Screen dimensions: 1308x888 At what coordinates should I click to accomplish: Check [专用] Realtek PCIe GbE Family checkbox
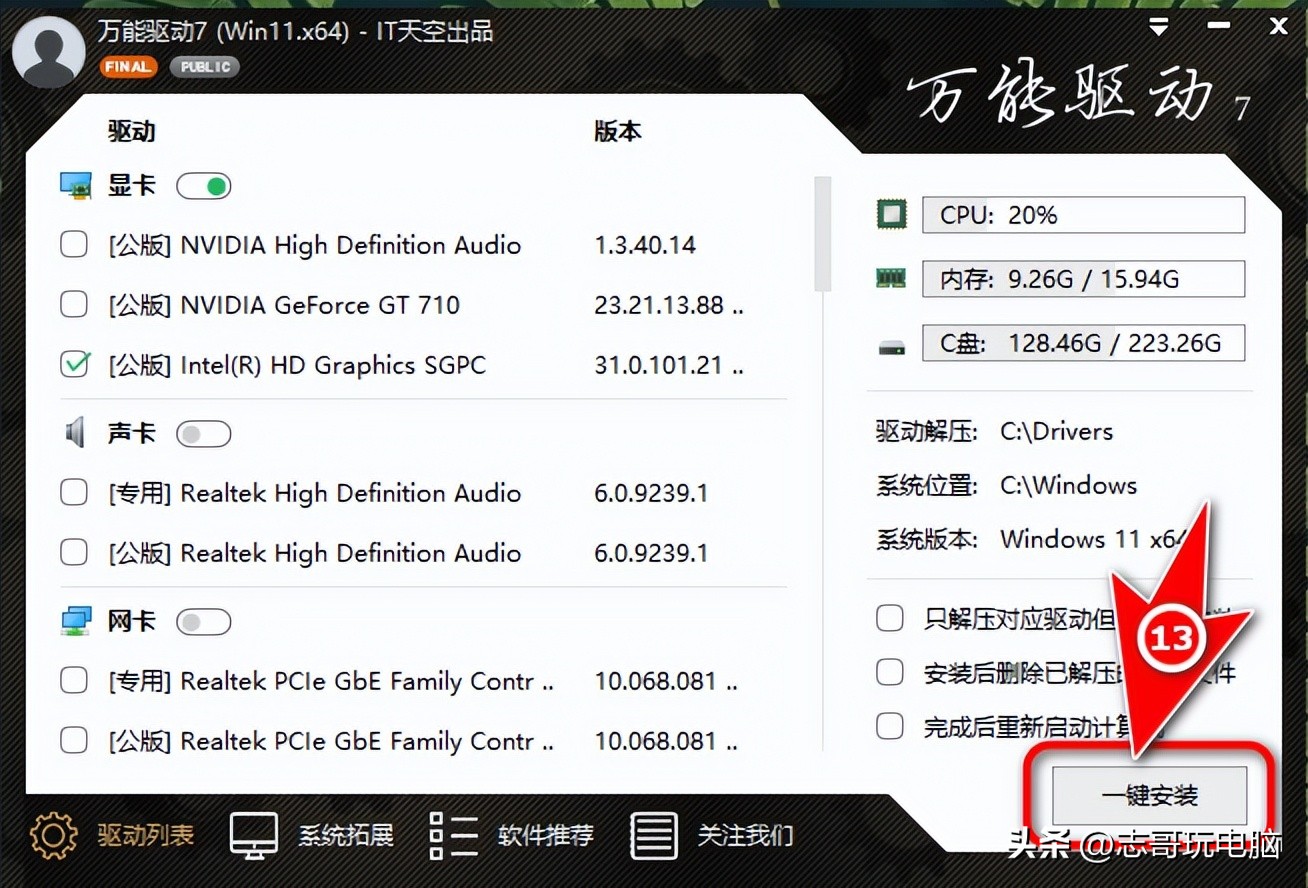click(x=74, y=681)
